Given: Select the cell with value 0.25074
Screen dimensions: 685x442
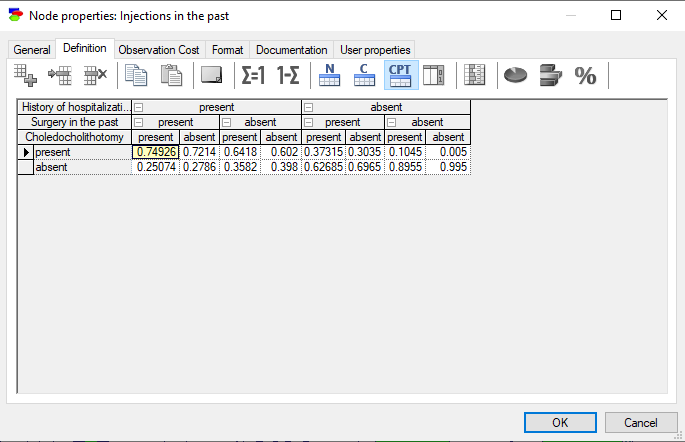Looking at the screenshot, I should [x=156, y=167].
